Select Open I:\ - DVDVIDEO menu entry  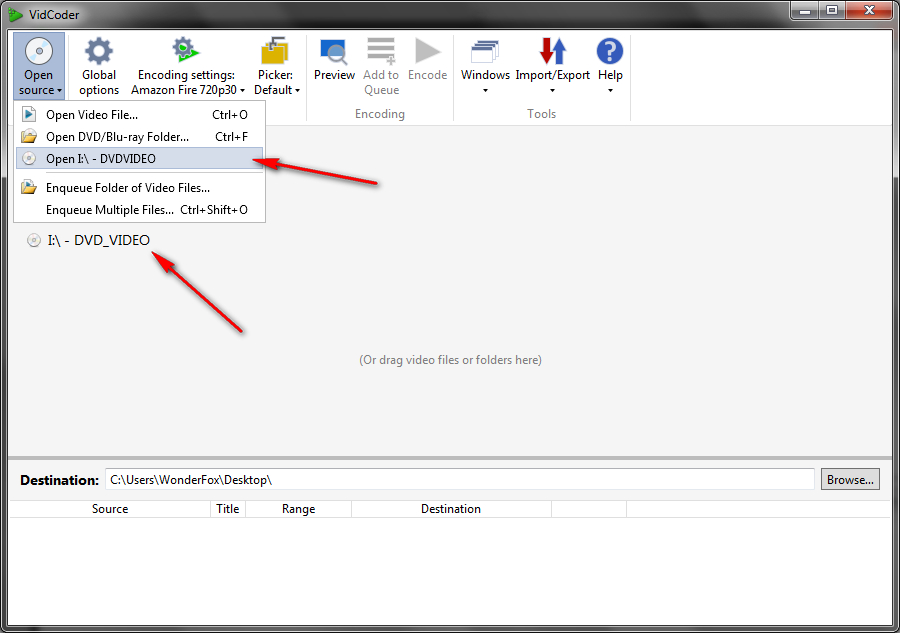point(139,158)
